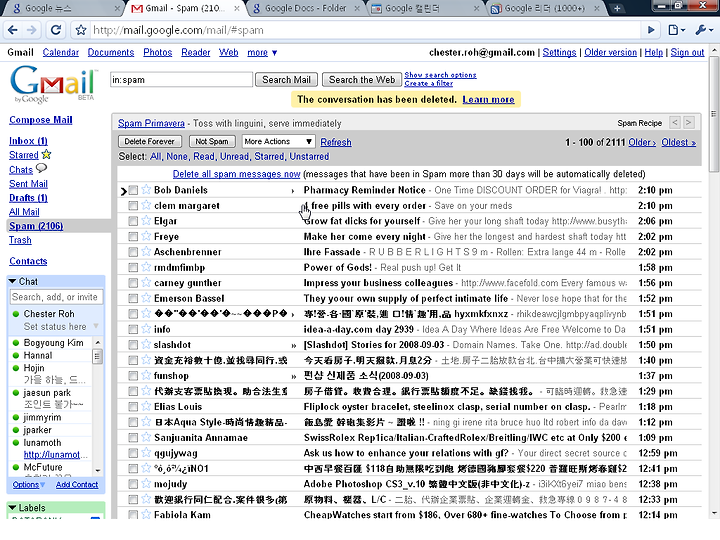
Task: Tick the checkbox for Freye message
Action: pos(133,237)
